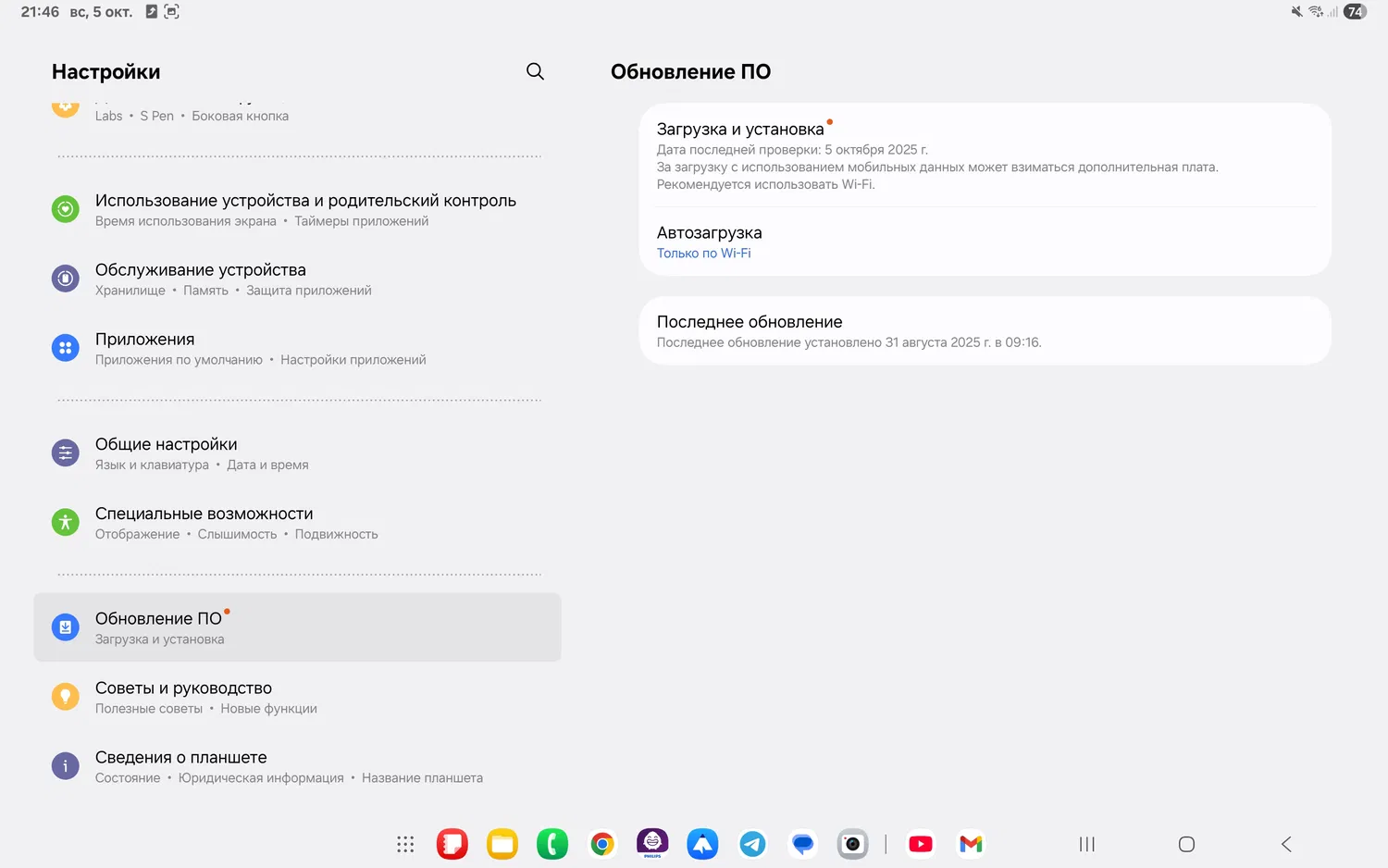Launch Google Chrome from the taskbar
This screenshot has width=1388, height=868.
[x=602, y=844]
